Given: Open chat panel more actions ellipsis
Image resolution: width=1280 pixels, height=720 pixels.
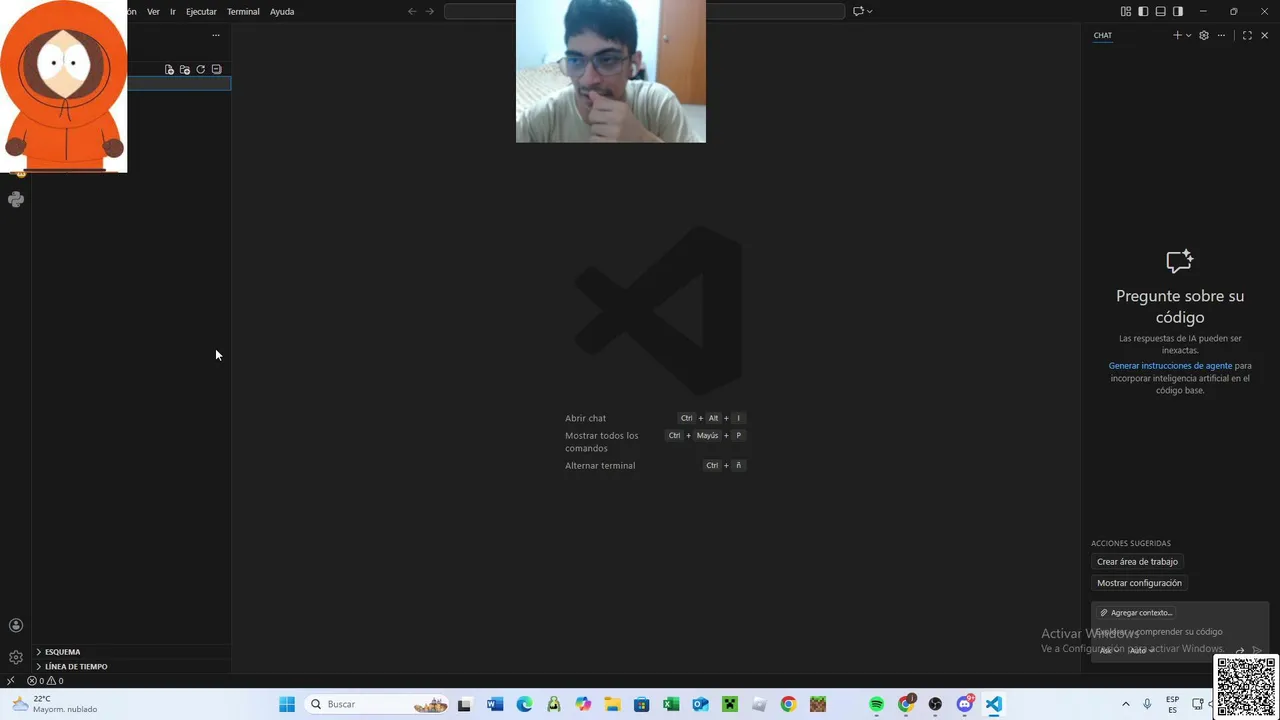Looking at the screenshot, I should coord(1221,35).
